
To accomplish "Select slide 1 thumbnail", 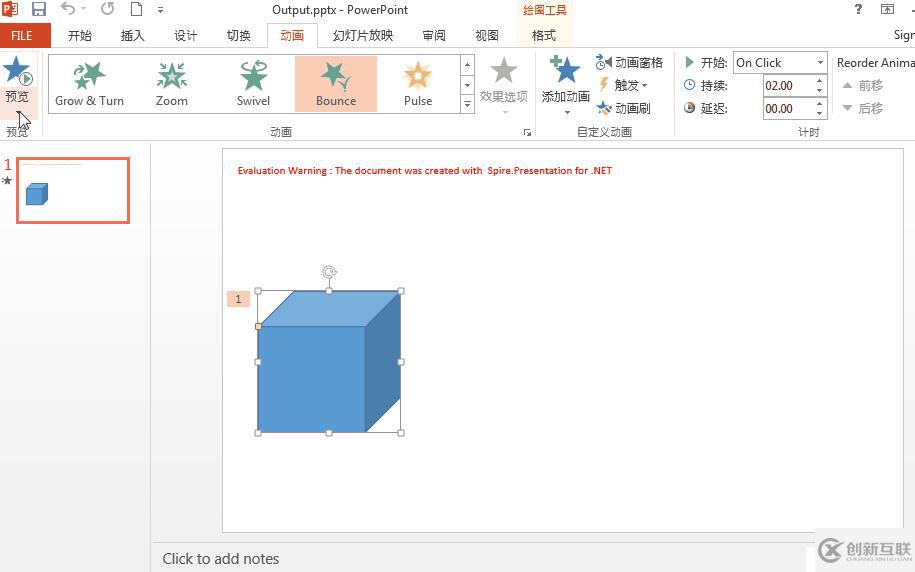I will [x=73, y=190].
